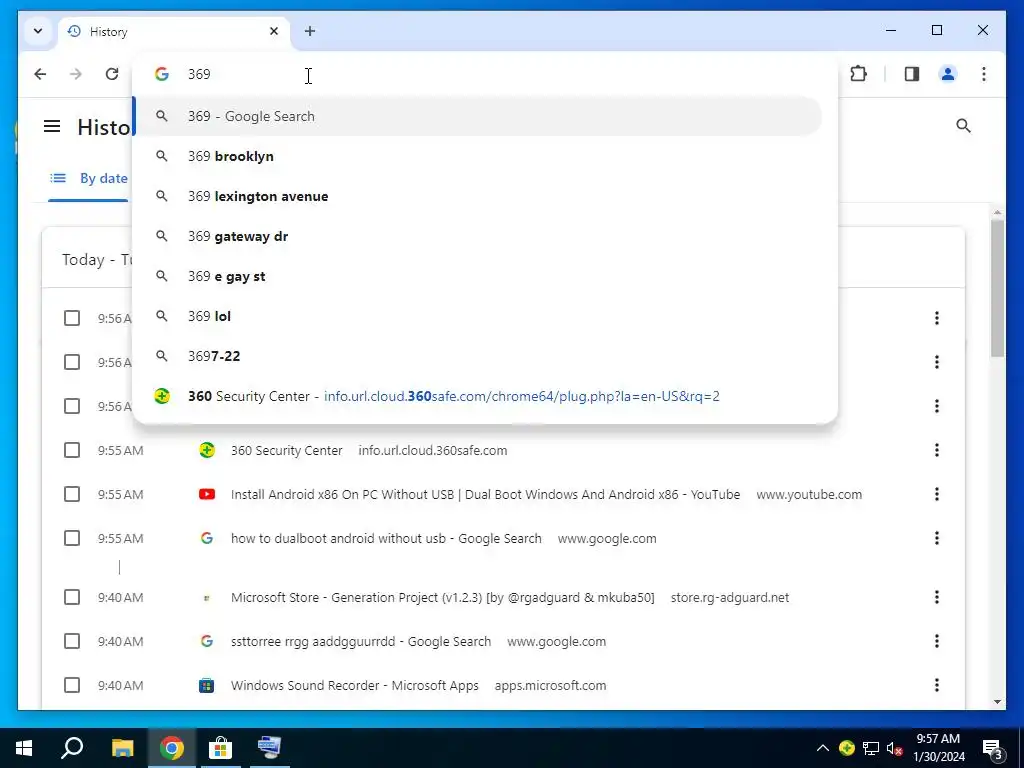Click the Search history magnifier icon

click(x=963, y=125)
